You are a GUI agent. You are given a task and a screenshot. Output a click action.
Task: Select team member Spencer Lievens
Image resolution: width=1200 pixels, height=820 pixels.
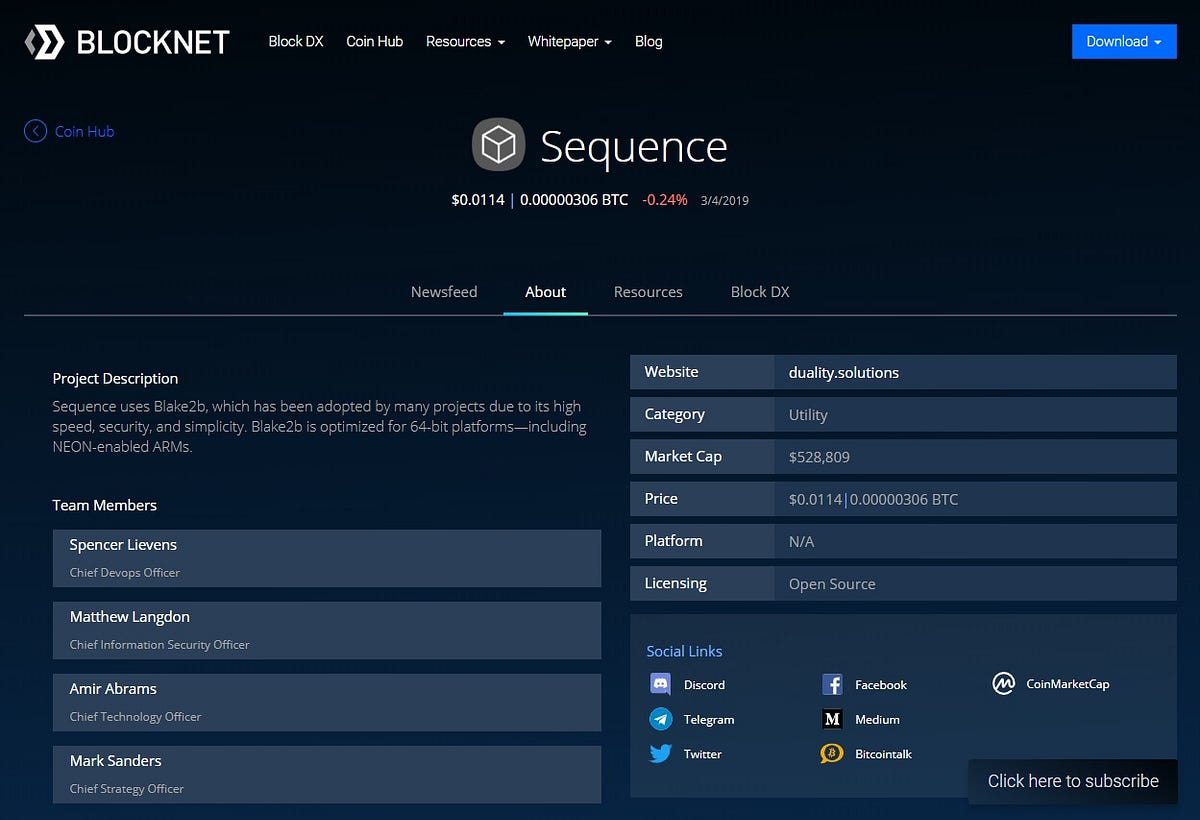tap(327, 558)
